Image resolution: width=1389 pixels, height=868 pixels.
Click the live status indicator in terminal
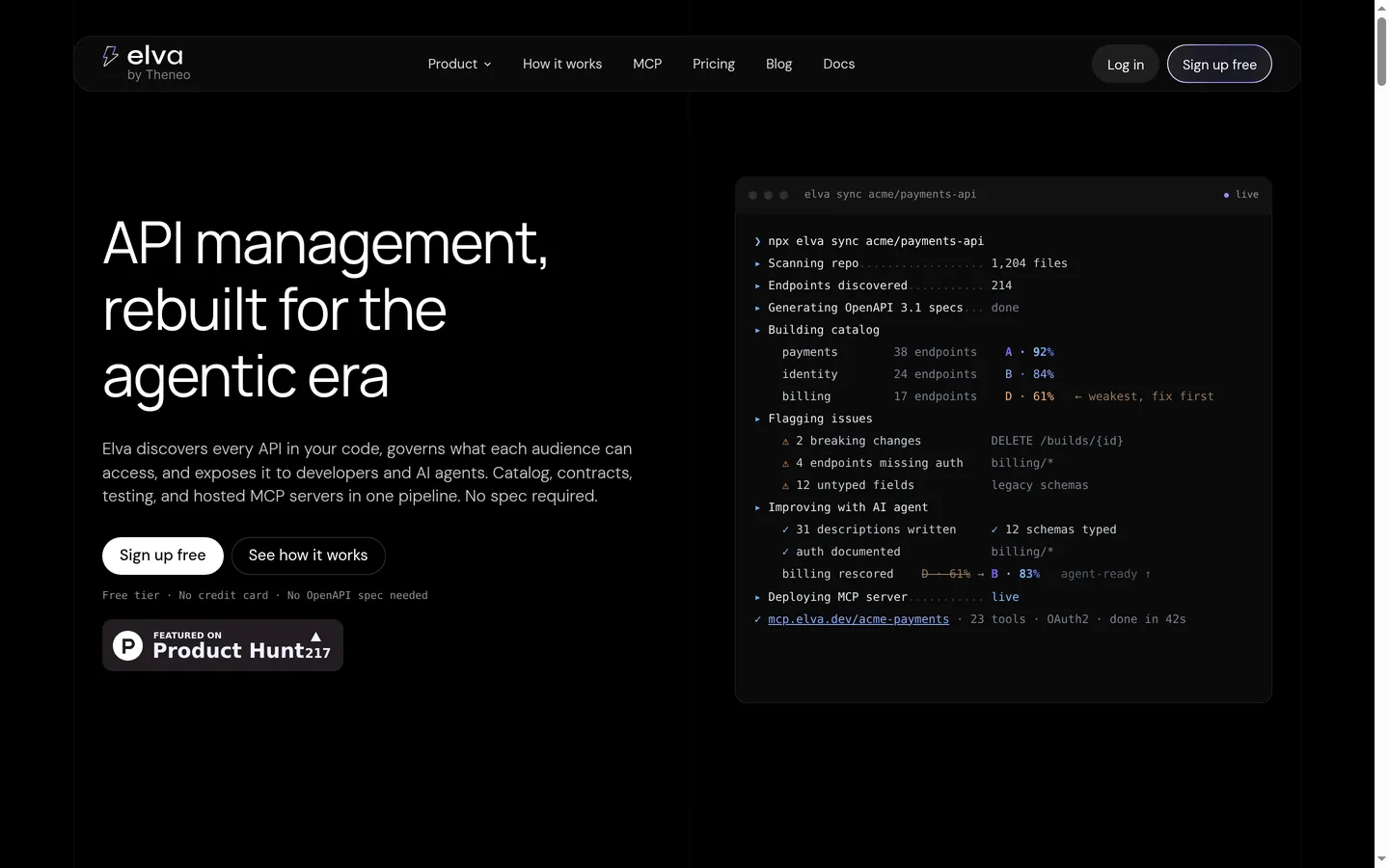(x=1241, y=195)
